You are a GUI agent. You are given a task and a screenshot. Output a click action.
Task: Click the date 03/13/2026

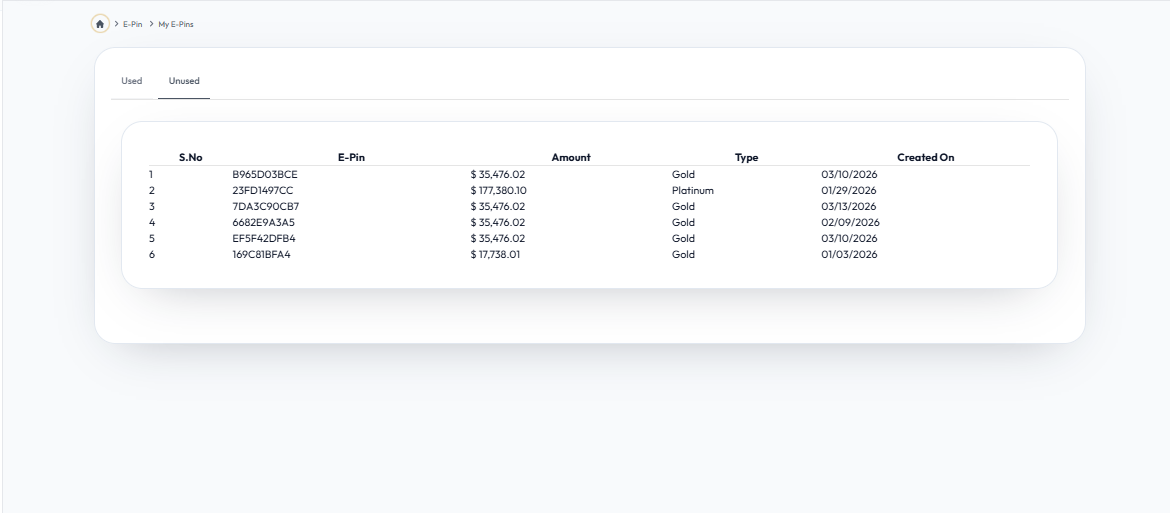point(849,207)
